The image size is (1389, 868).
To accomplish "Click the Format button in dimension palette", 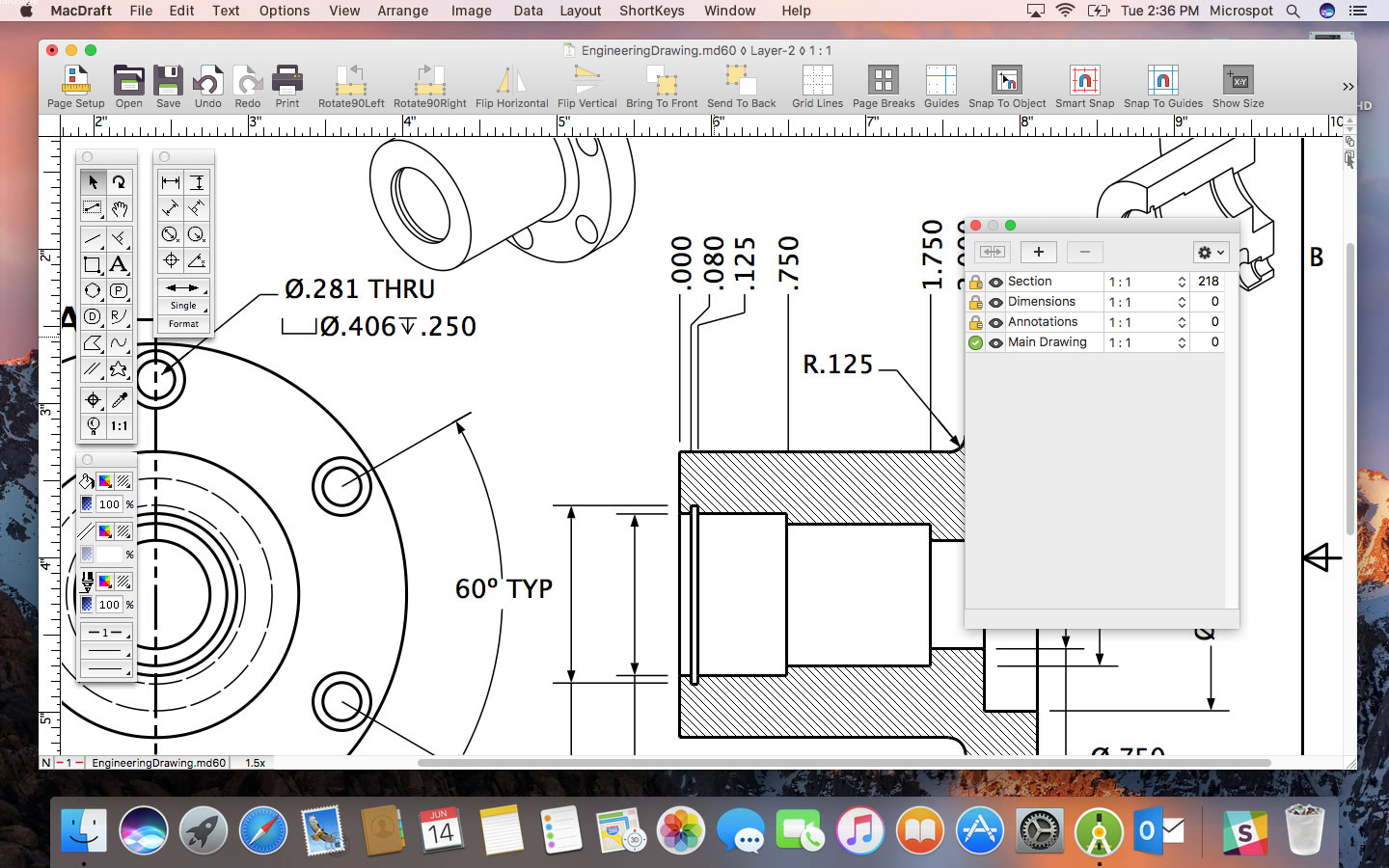I will (x=183, y=324).
